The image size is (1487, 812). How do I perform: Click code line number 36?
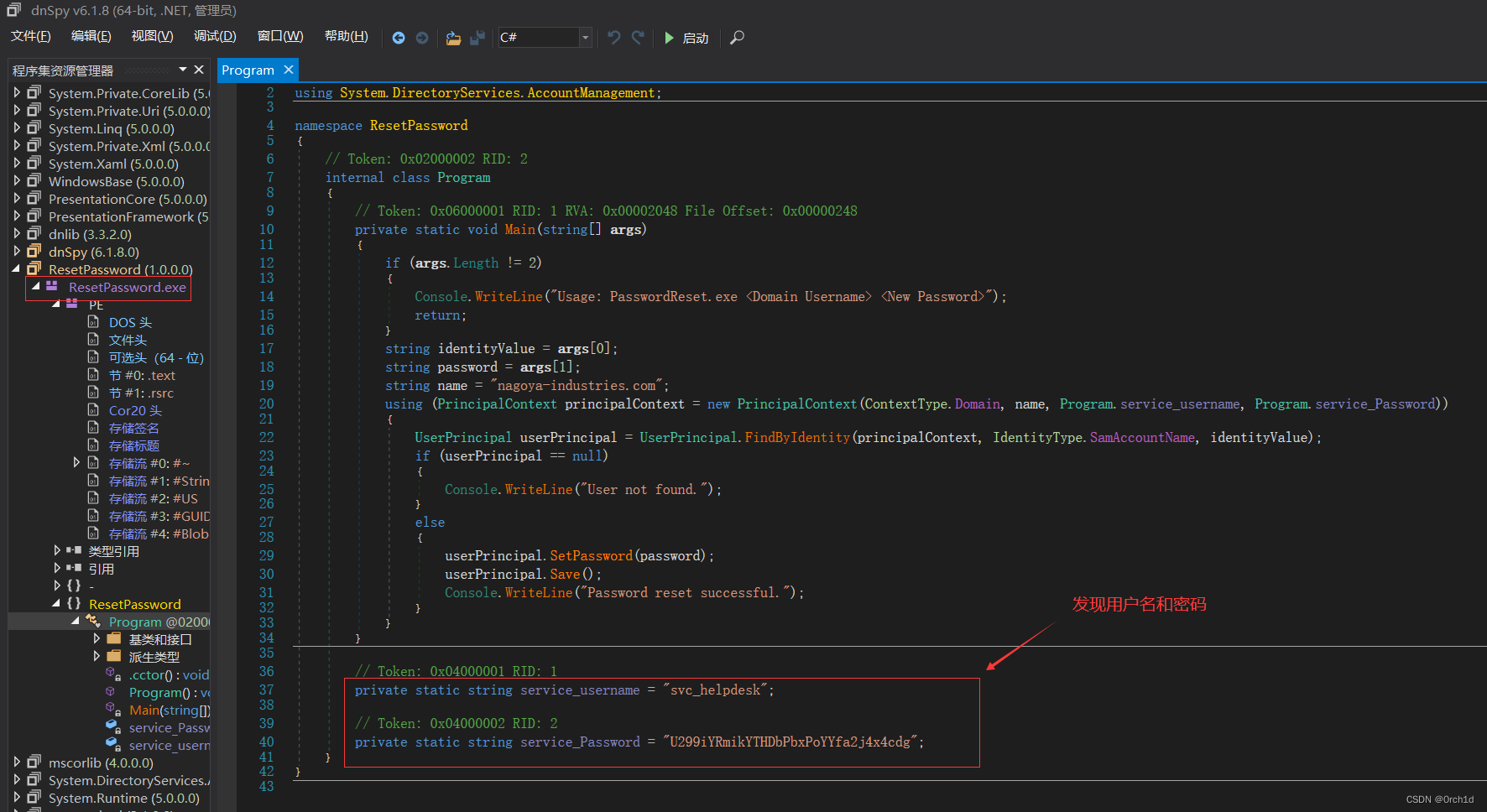click(266, 671)
